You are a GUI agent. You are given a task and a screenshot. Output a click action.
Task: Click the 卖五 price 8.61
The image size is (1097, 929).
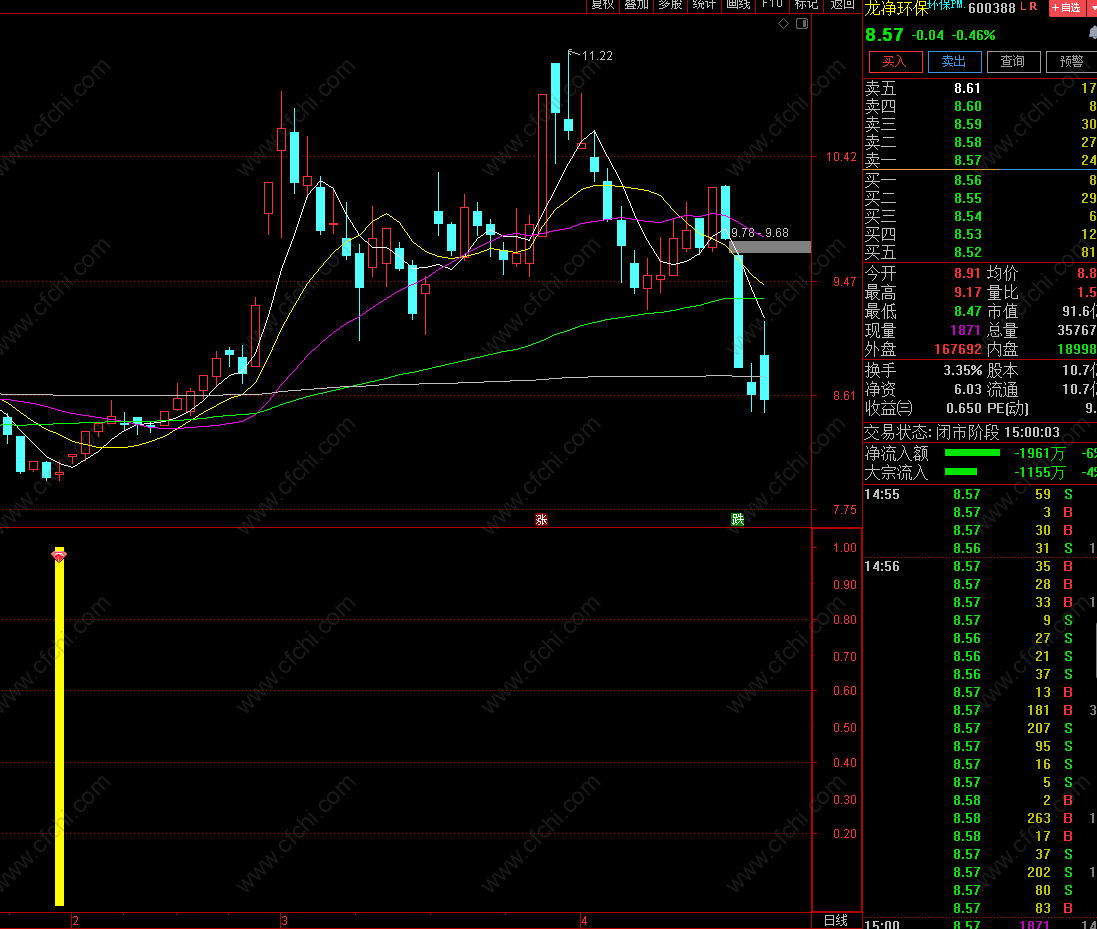coord(967,88)
